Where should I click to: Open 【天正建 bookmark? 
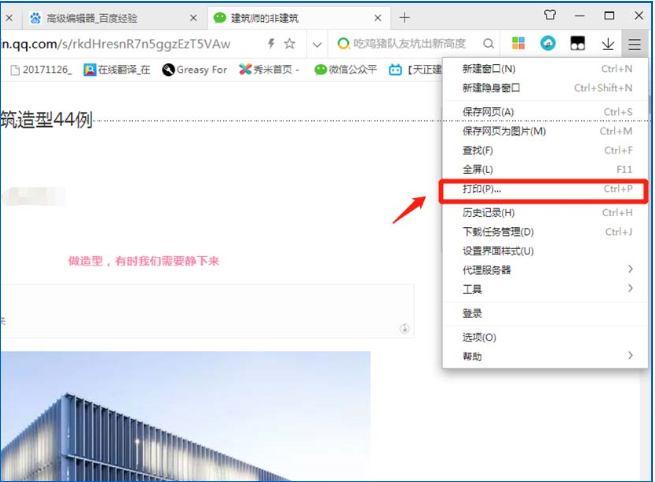(x=415, y=70)
